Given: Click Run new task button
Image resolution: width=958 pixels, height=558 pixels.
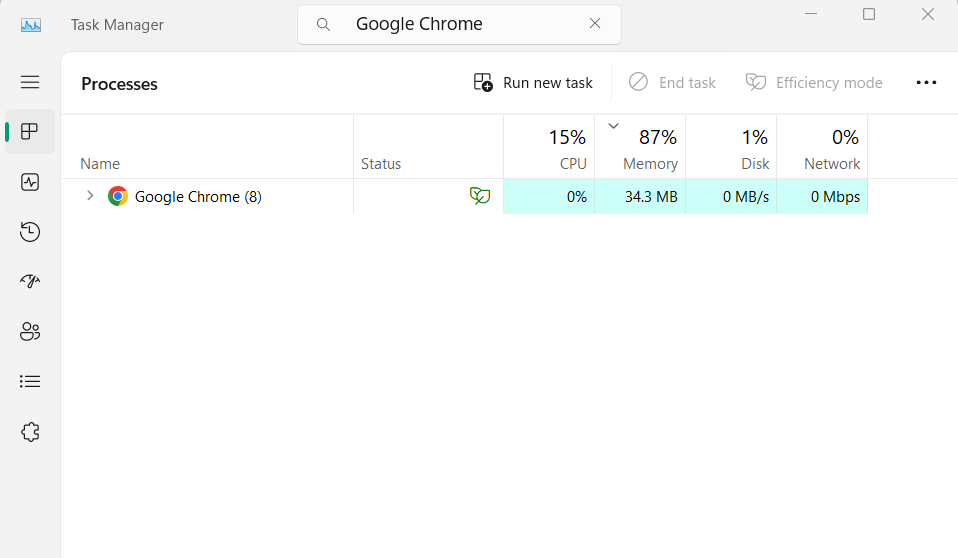Looking at the screenshot, I should [x=533, y=83].
